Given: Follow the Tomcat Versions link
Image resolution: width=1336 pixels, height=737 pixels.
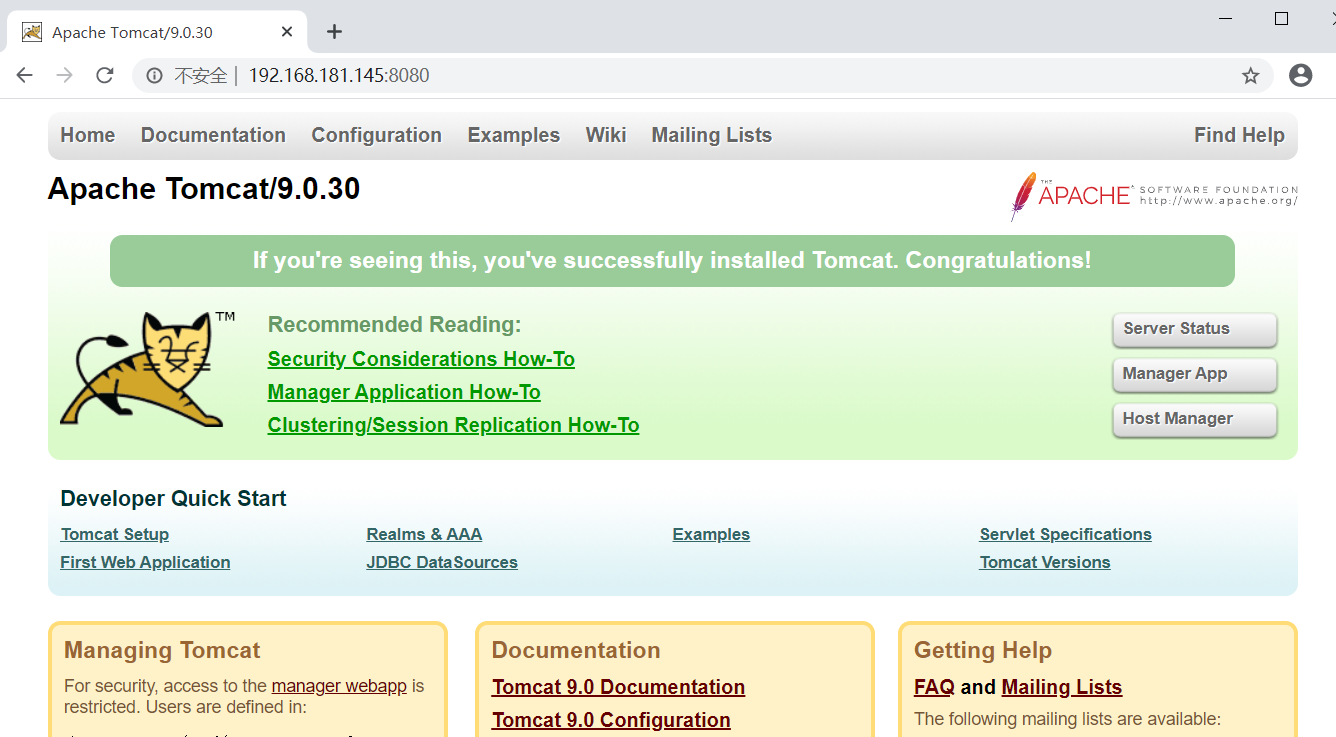Looking at the screenshot, I should pyautogui.click(x=1045, y=562).
